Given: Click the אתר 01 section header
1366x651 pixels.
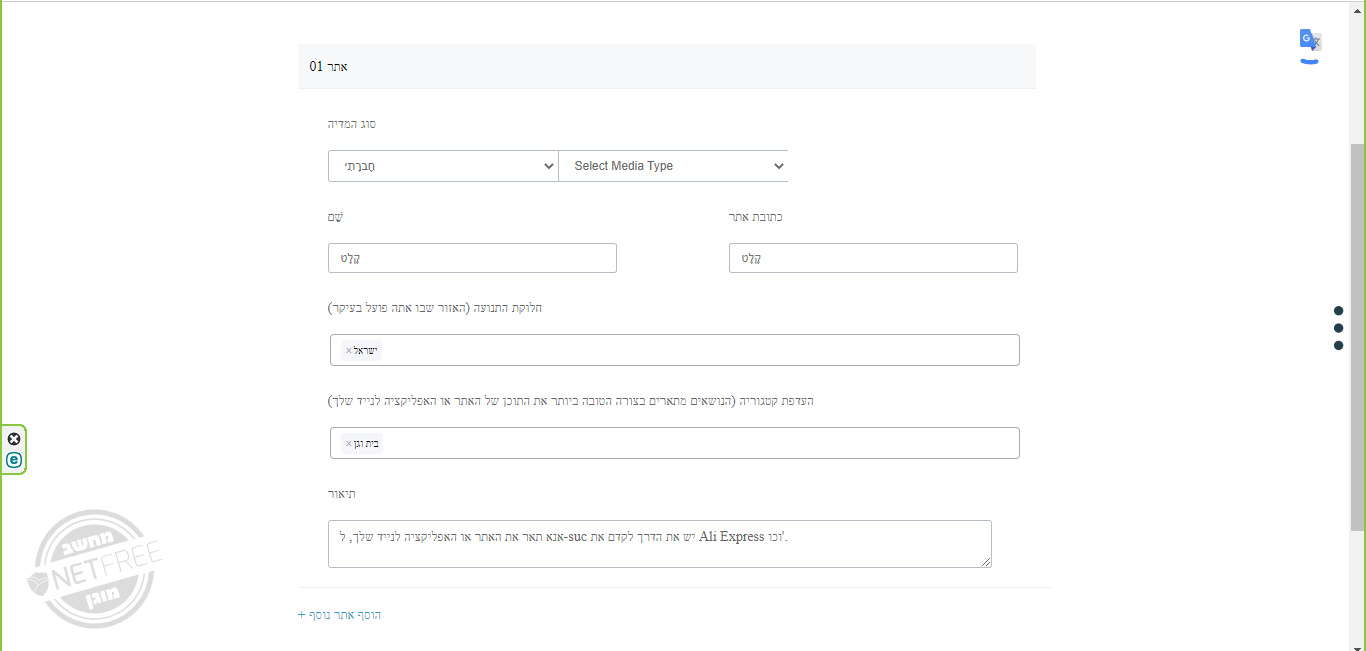Looking at the screenshot, I should click(x=666, y=66).
